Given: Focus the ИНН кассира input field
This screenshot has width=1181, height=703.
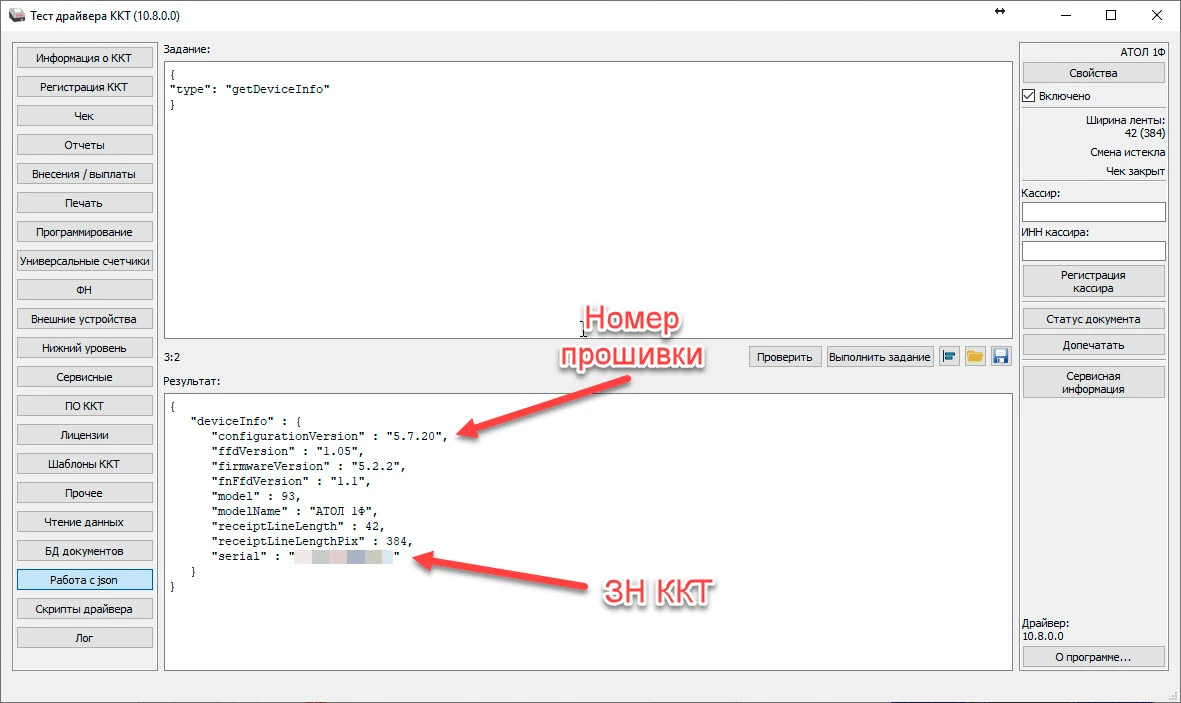Looking at the screenshot, I should click(1093, 251).
